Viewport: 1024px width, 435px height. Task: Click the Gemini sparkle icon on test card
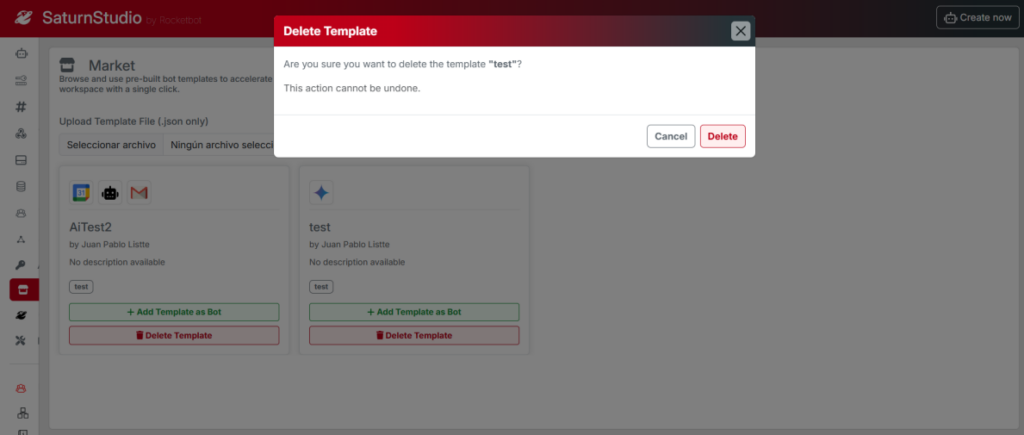click(x=321, y=192)
